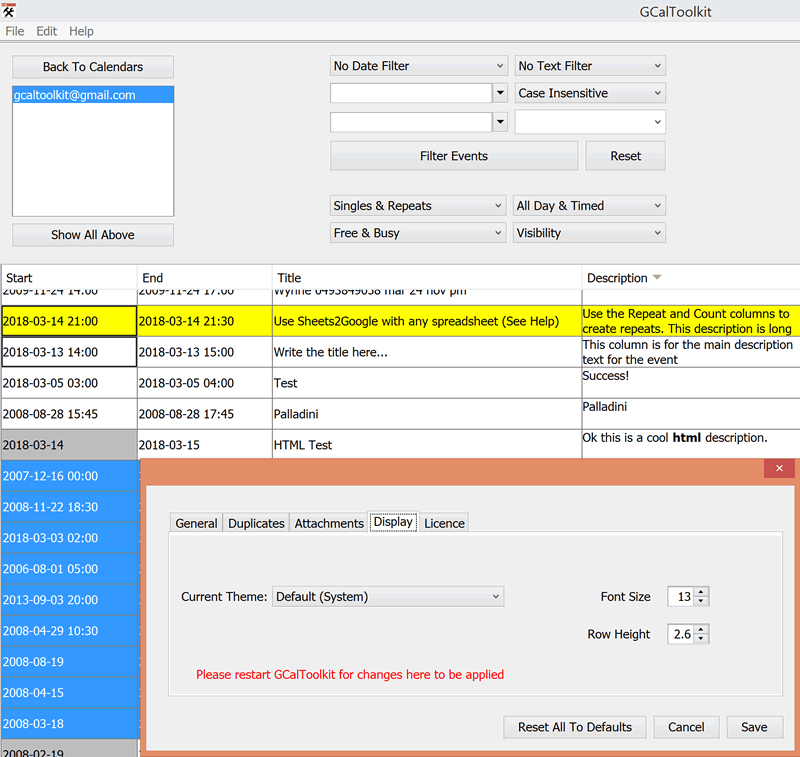Select gcaltoolkit@gmail.com in the calendar list
The image size is (800, 757).
tap(93, 95)
